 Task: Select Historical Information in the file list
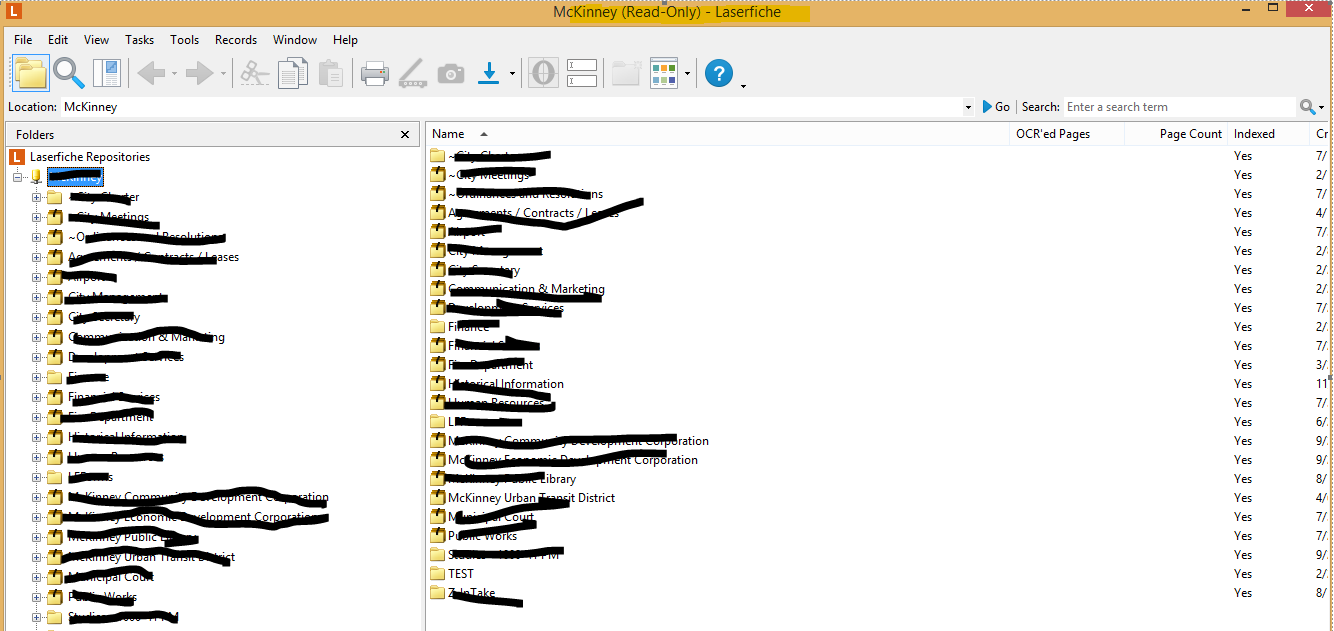(x=506, y=384)
